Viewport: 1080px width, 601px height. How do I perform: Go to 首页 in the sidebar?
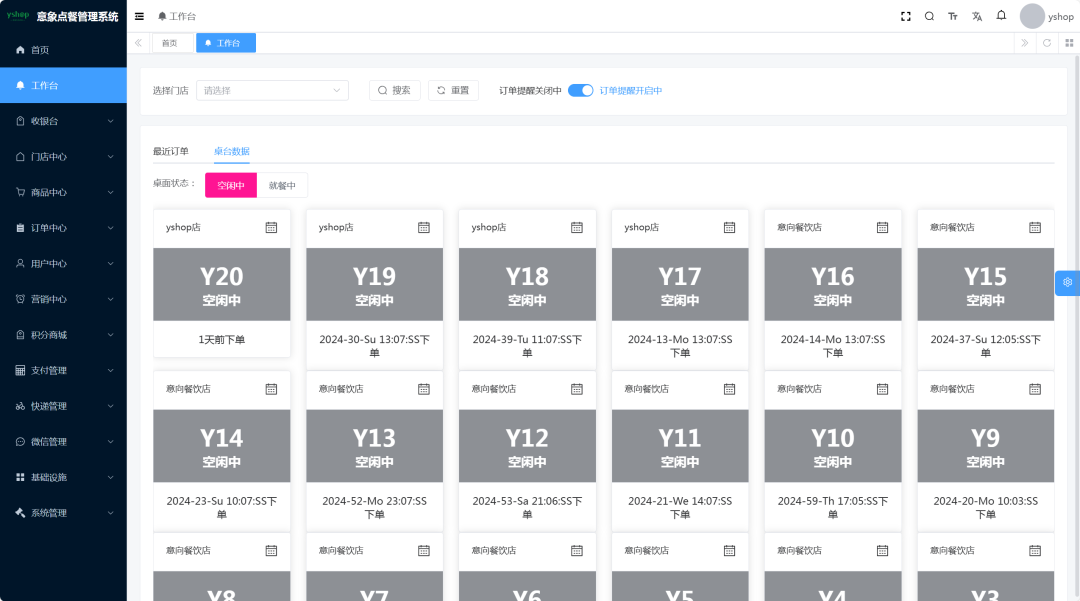[40, 50]
